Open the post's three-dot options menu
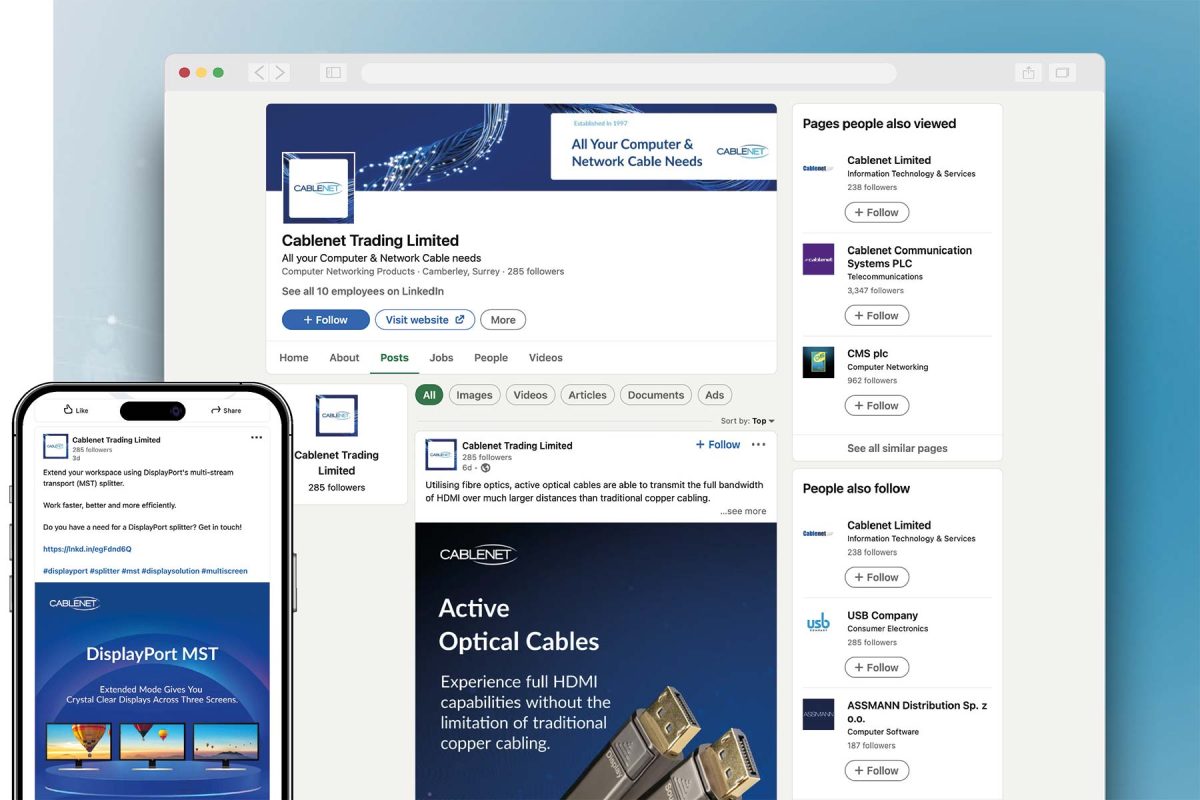1200x800 pixels. tap(758, 445)
